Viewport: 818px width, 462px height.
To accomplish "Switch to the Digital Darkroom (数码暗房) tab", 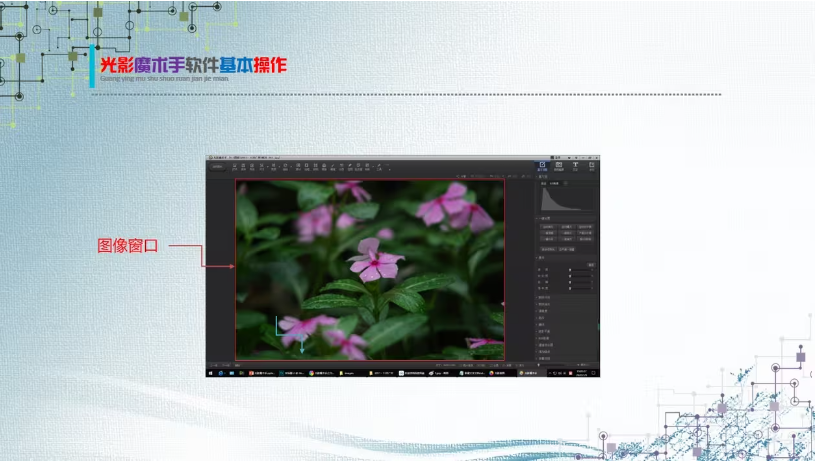I will (559, 166).
